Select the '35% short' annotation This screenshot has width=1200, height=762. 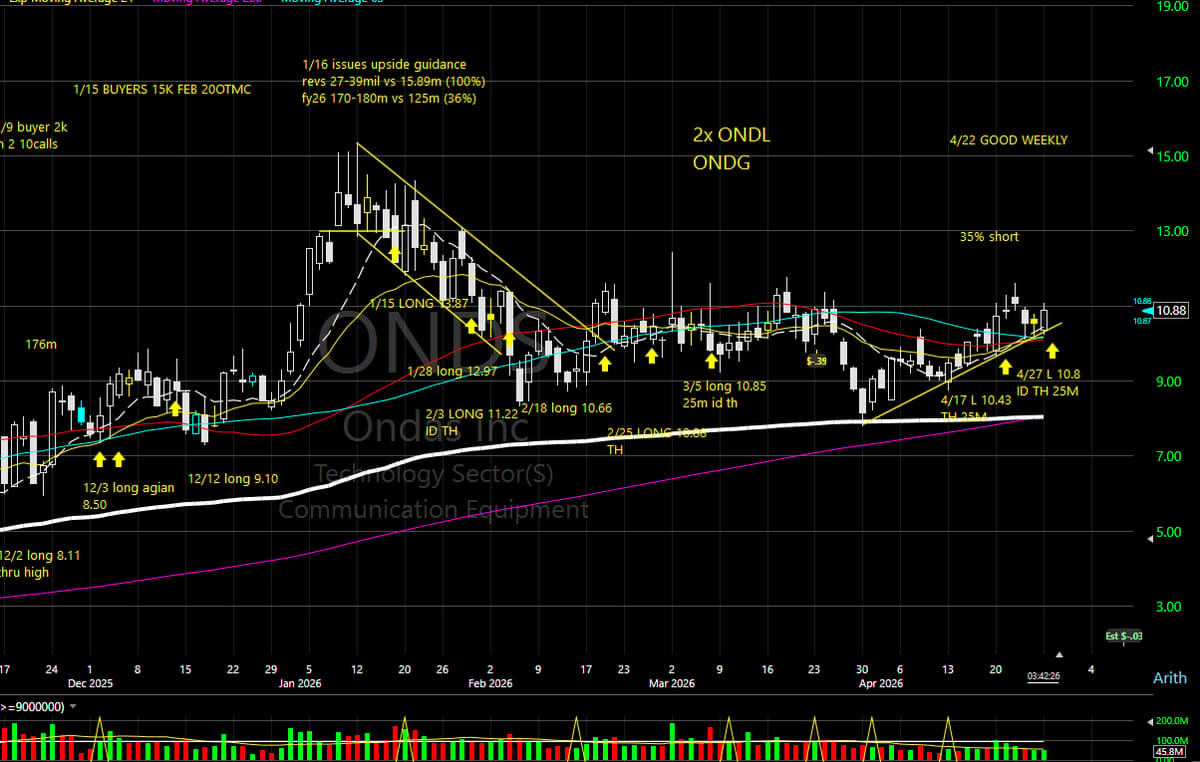click(989, 237)
